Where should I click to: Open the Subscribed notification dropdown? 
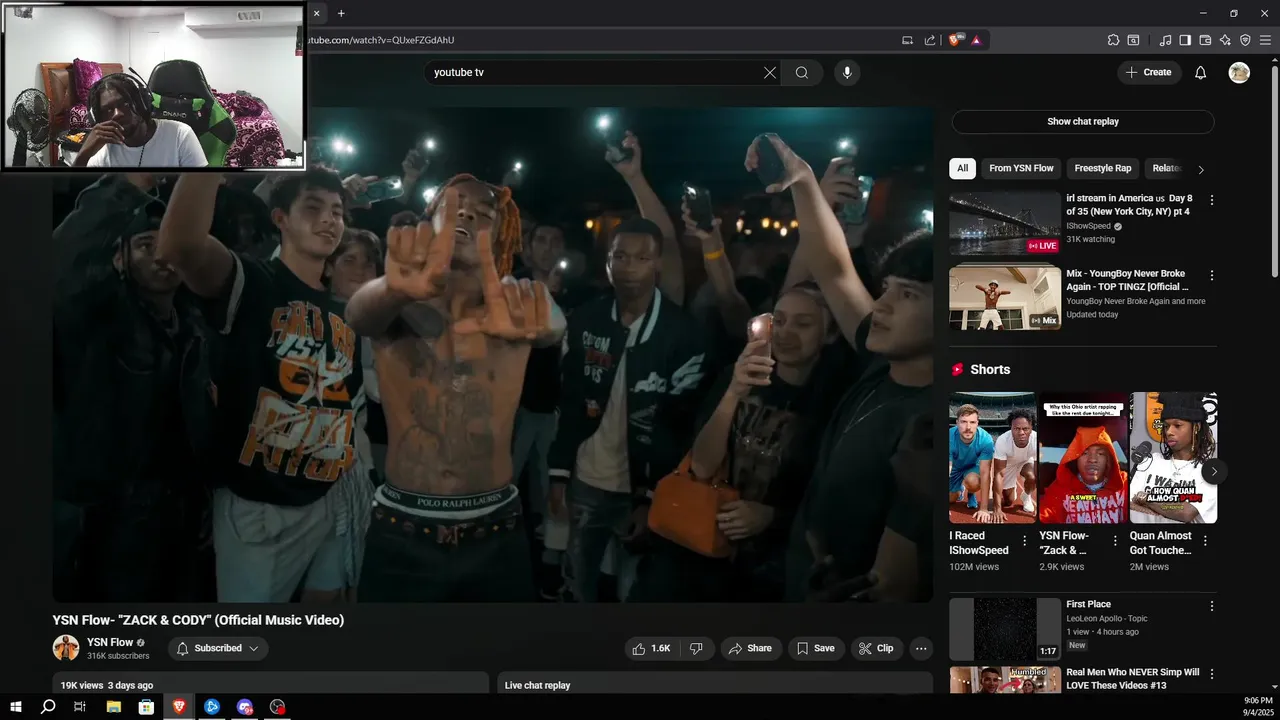tap(218, 648)
